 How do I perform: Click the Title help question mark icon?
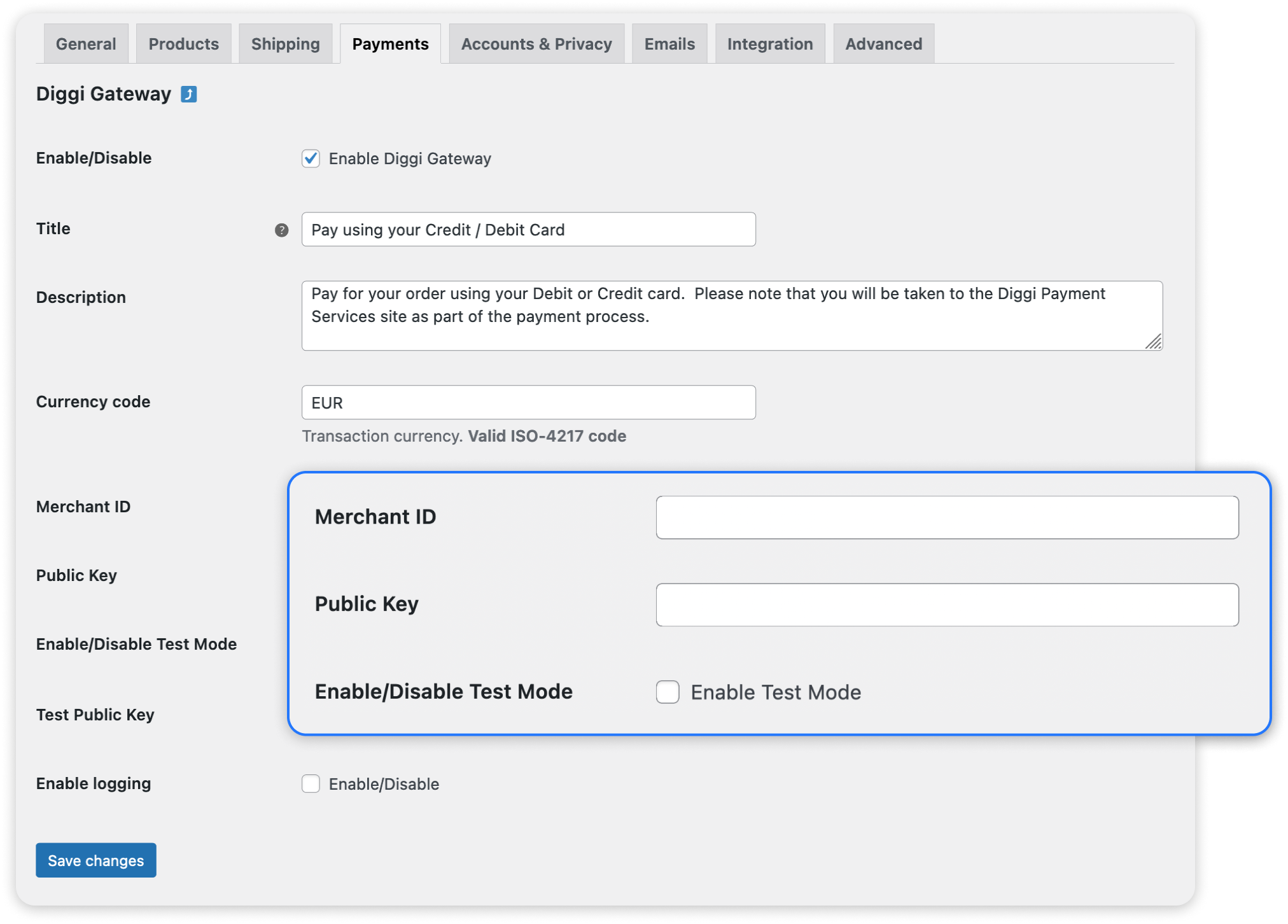(281, 230)
